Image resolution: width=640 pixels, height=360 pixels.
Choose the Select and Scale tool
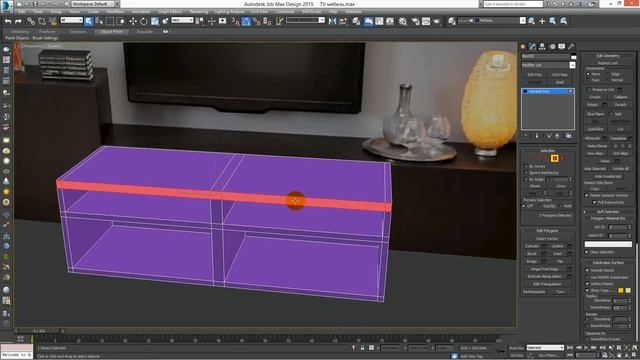(155, 21)
